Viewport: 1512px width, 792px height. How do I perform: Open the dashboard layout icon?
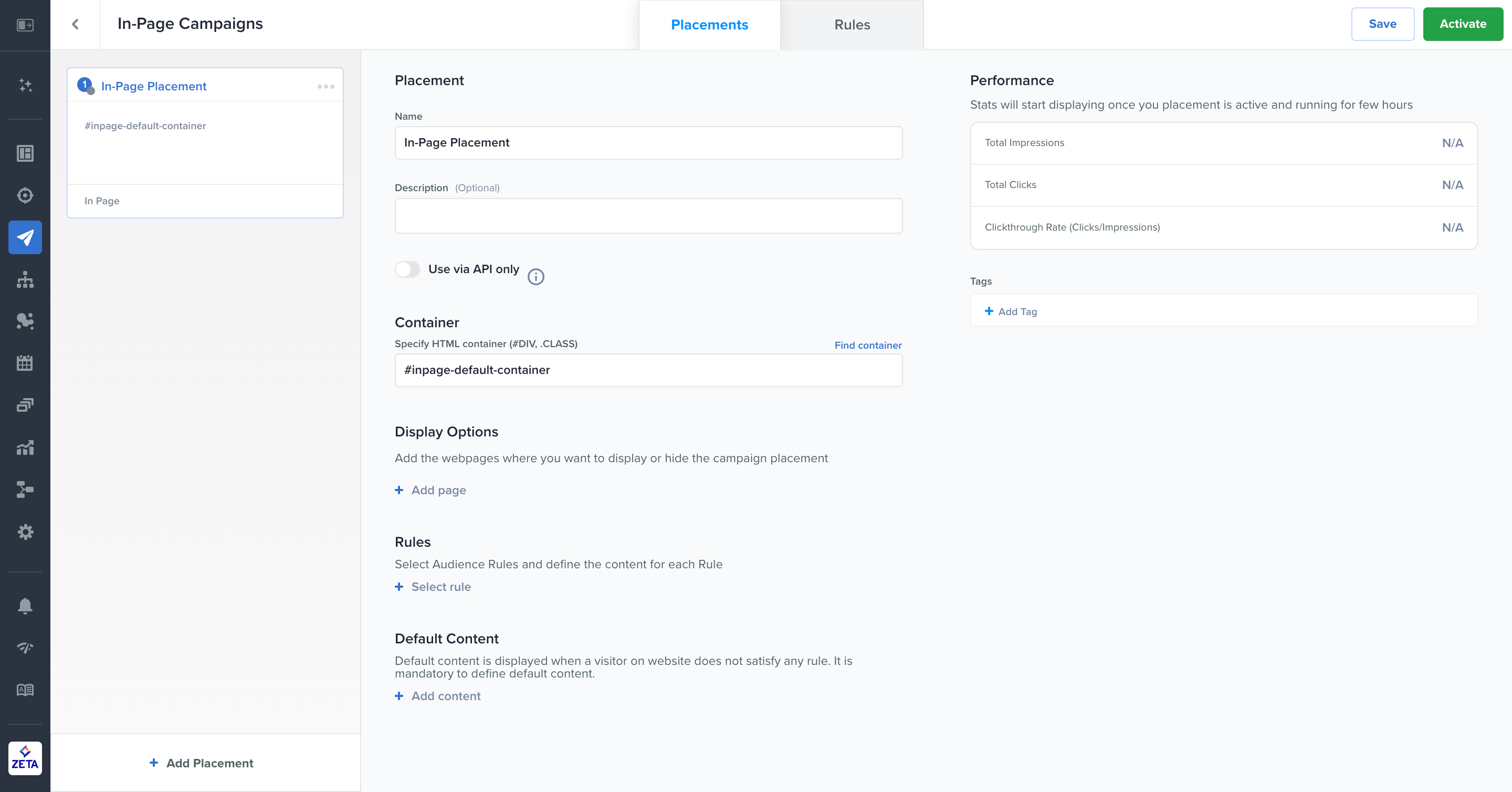(25, 153)
